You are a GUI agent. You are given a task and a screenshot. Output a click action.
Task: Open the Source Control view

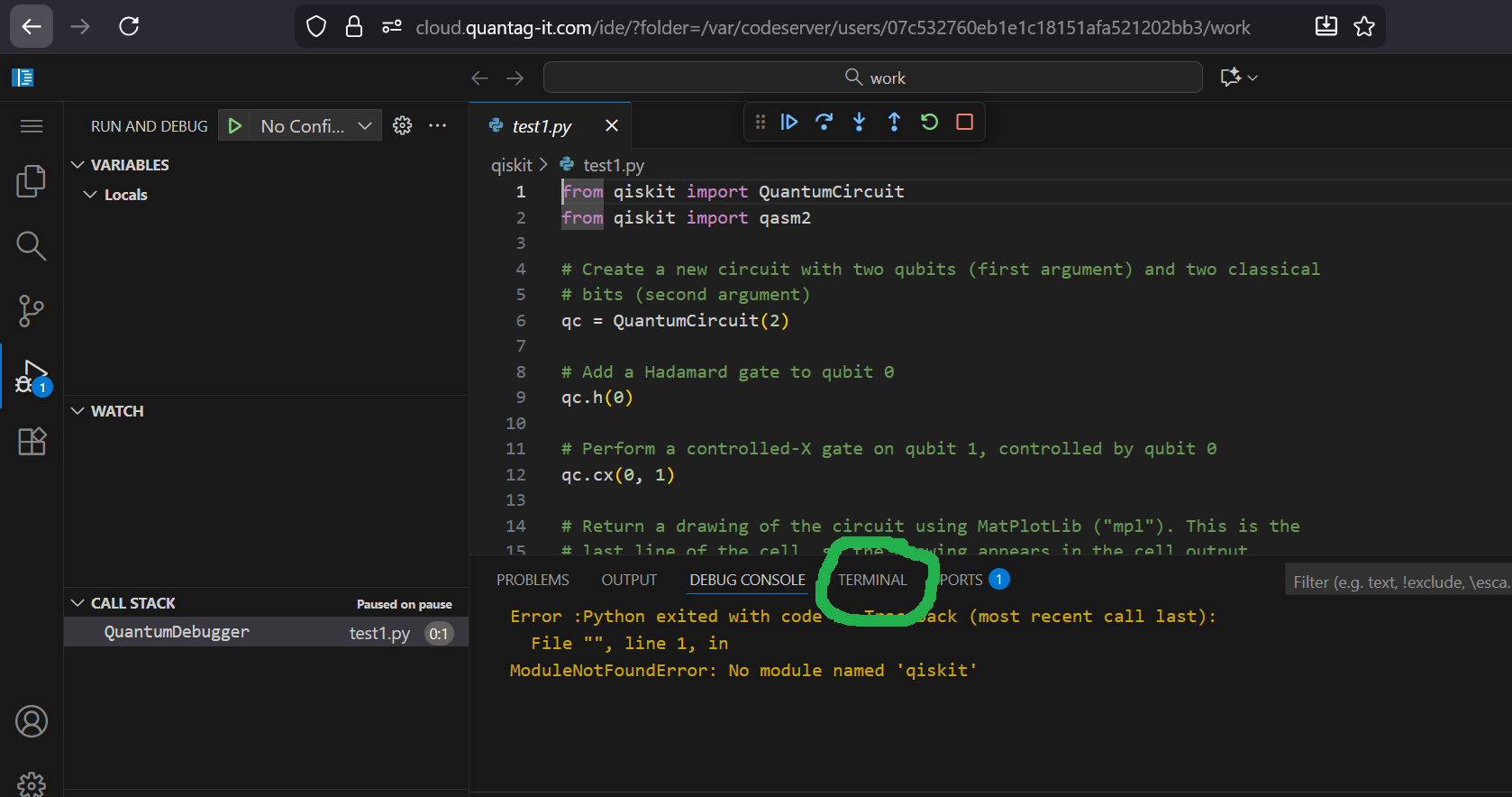tap(32, 311)
